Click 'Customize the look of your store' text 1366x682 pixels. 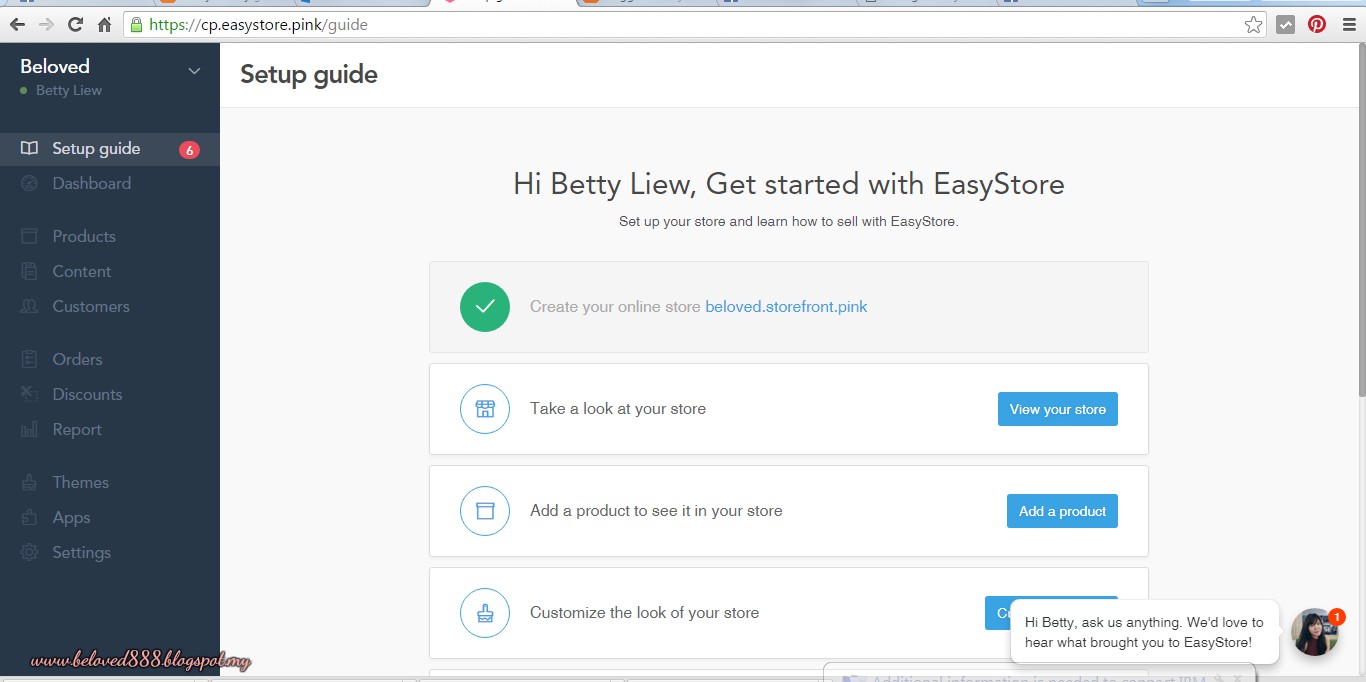coord(644,612)
